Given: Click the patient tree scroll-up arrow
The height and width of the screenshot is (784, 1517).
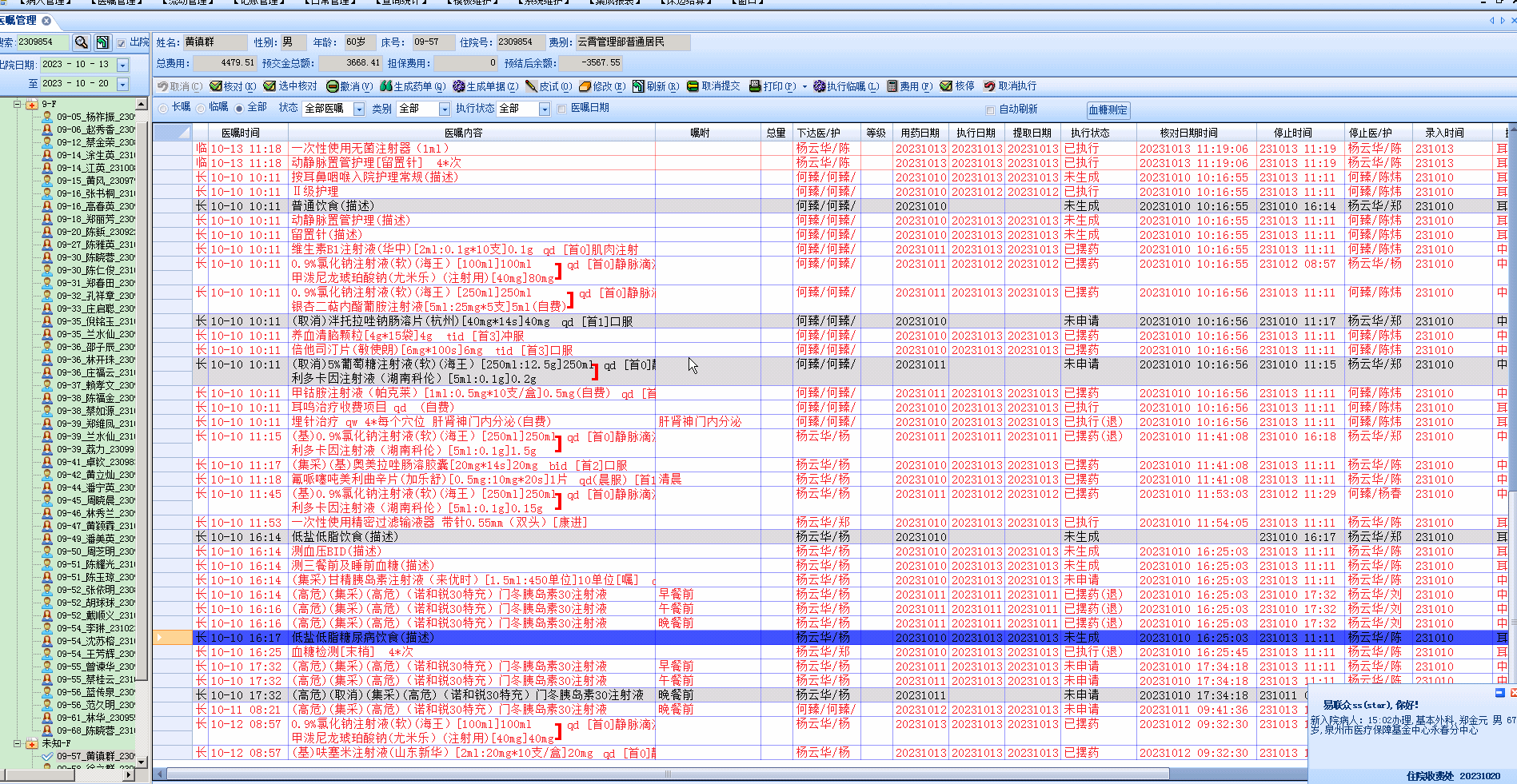Looking at the screenshot, I should pos(142,104).
